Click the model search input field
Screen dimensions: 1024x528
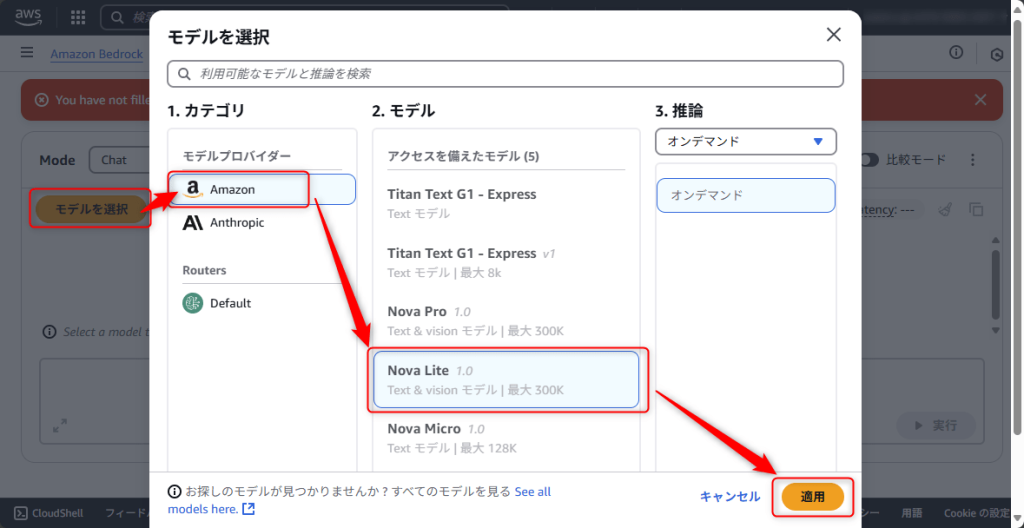505,74
